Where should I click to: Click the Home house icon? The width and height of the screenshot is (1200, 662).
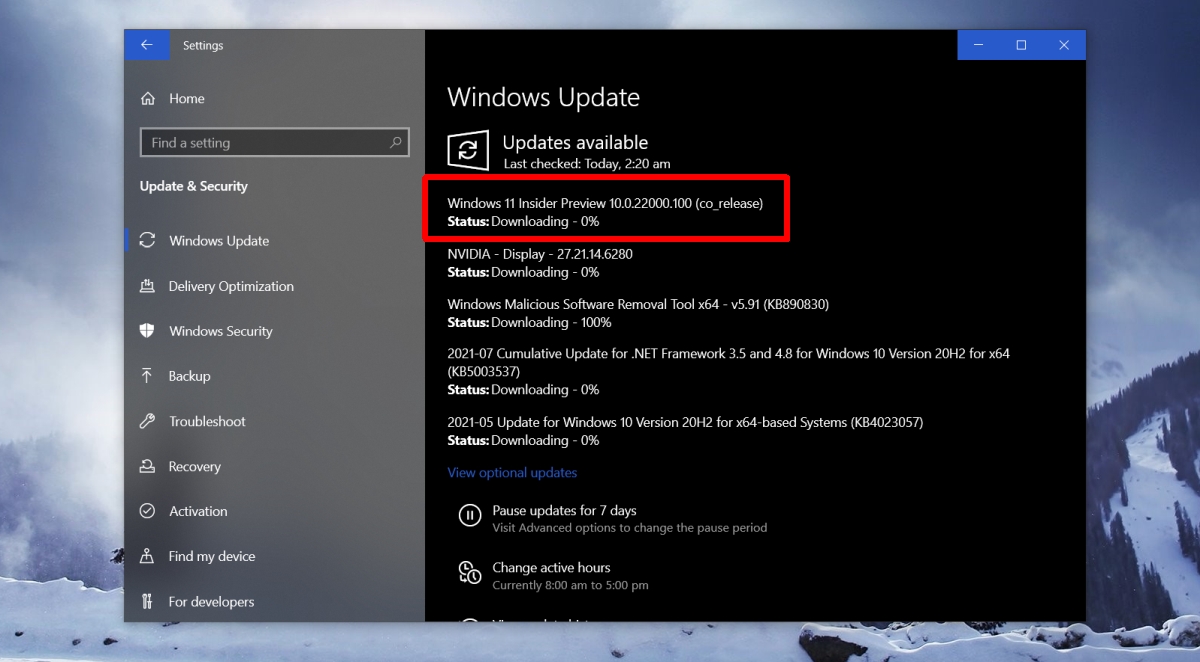tap(148, 99)
